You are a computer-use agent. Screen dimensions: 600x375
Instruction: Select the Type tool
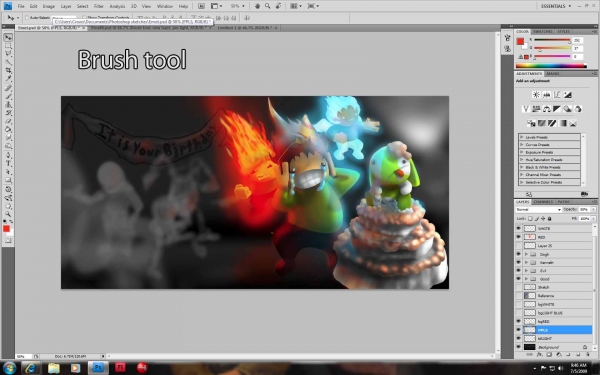click(8, 164)
